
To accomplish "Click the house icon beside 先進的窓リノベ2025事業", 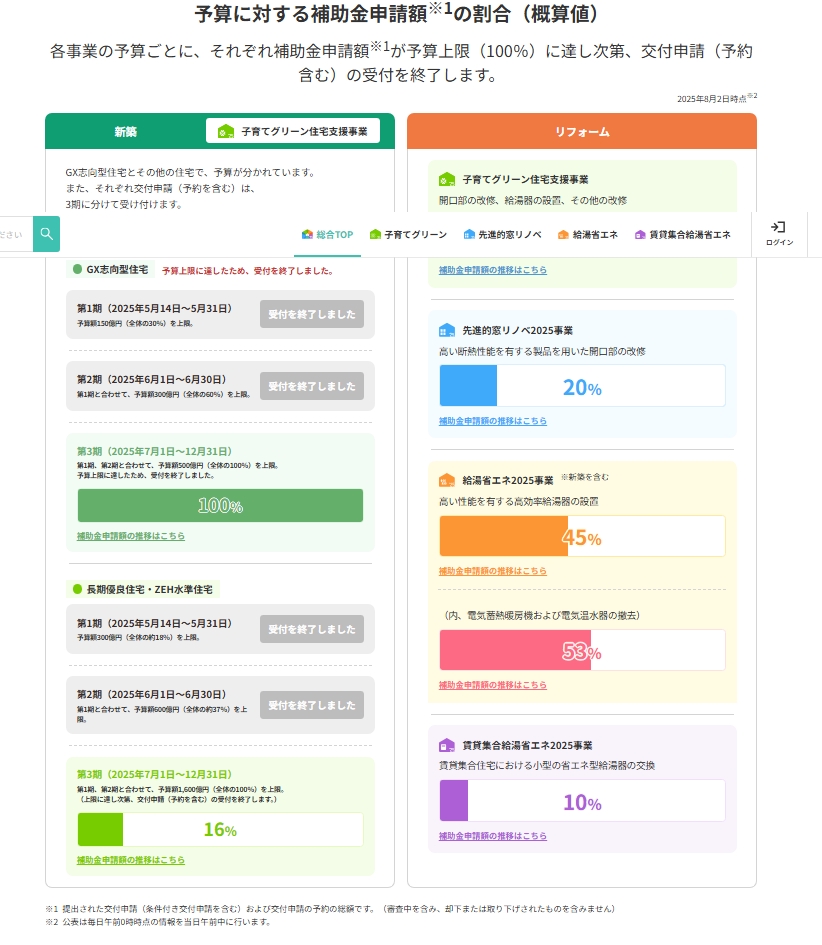I will [447, 330].
